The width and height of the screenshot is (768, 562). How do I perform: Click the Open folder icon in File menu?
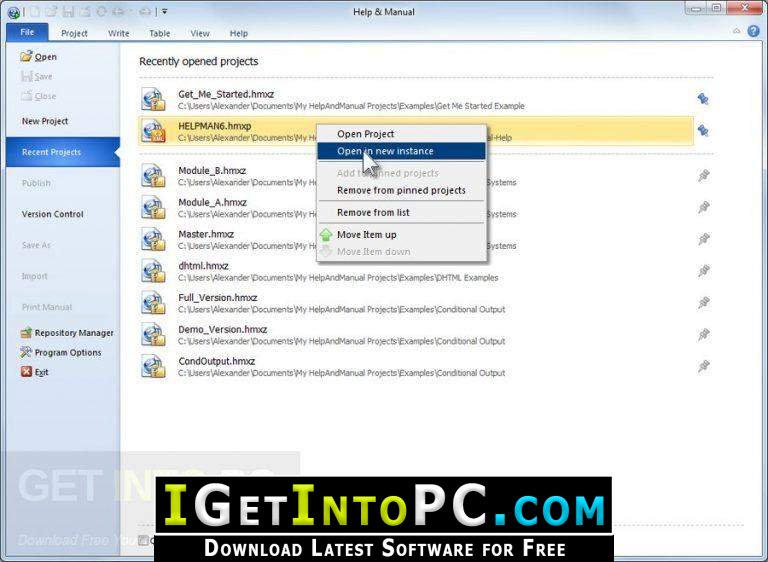pyautogui.click(x=27, y=57)
